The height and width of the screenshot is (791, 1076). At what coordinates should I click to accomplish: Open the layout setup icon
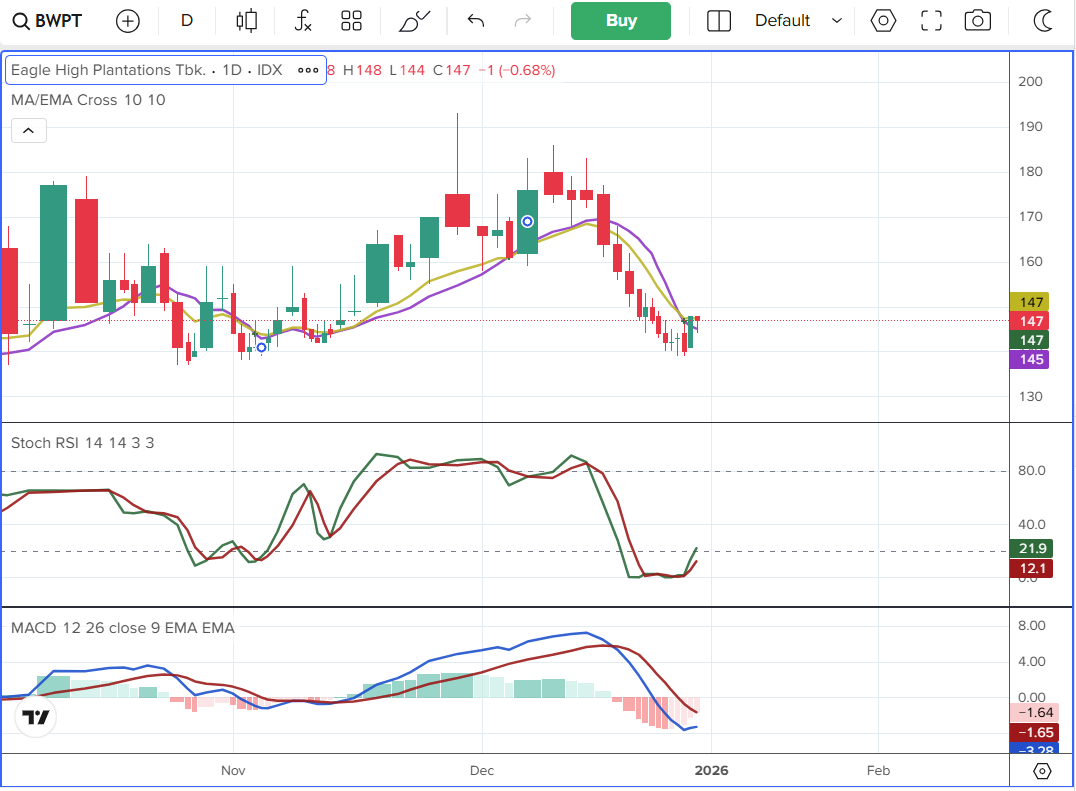[718, 20]
